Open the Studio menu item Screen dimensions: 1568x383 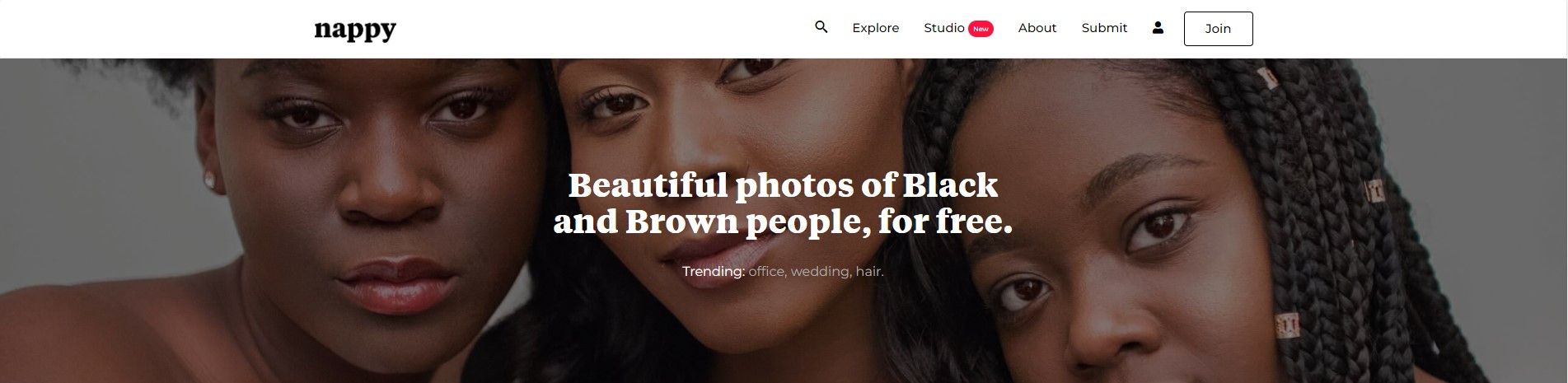[x=944, y=28]
